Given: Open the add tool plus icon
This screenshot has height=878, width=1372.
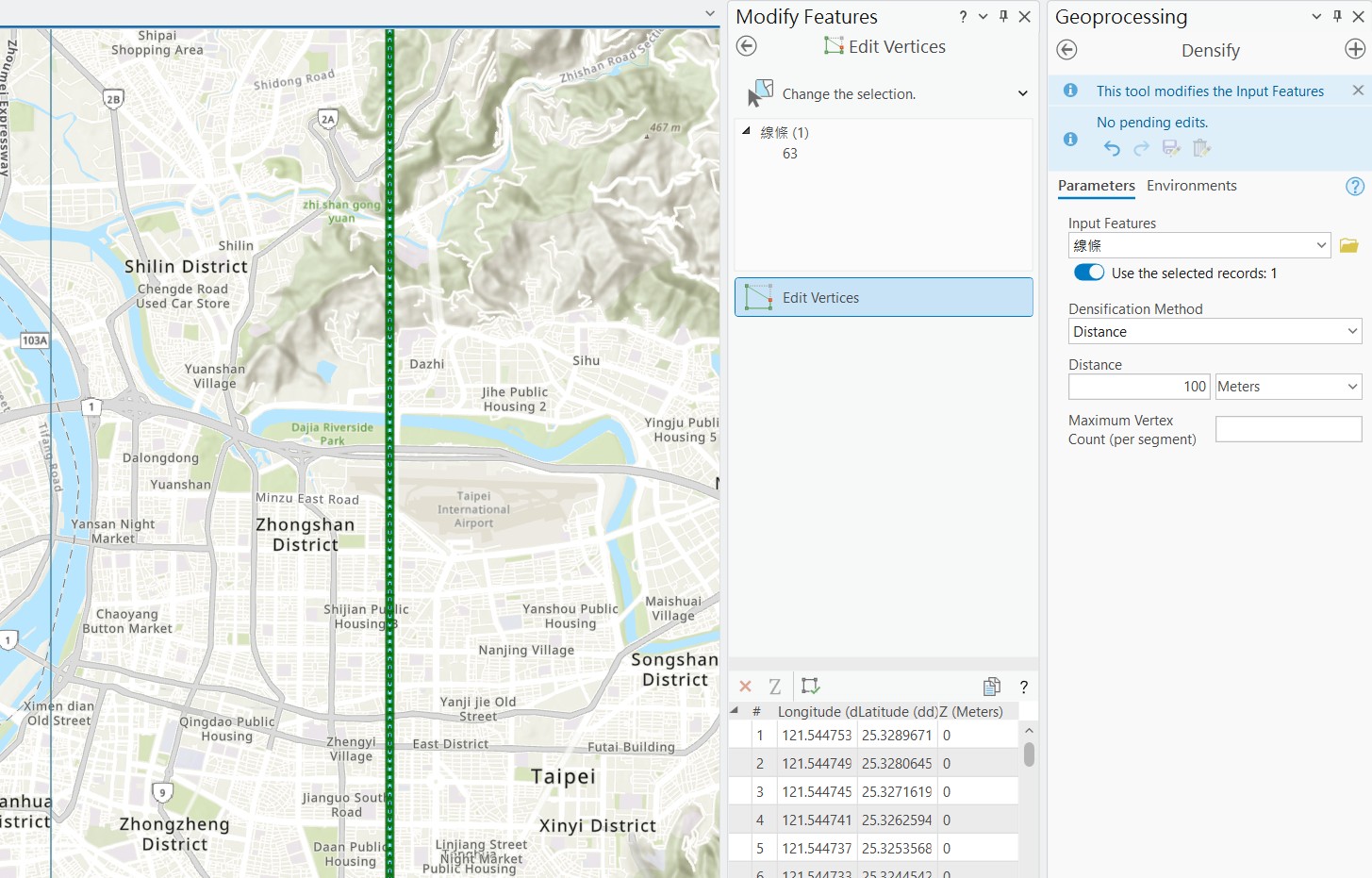Looking at the screenshot, I should pyautogui.click(x=1355, y=50).
